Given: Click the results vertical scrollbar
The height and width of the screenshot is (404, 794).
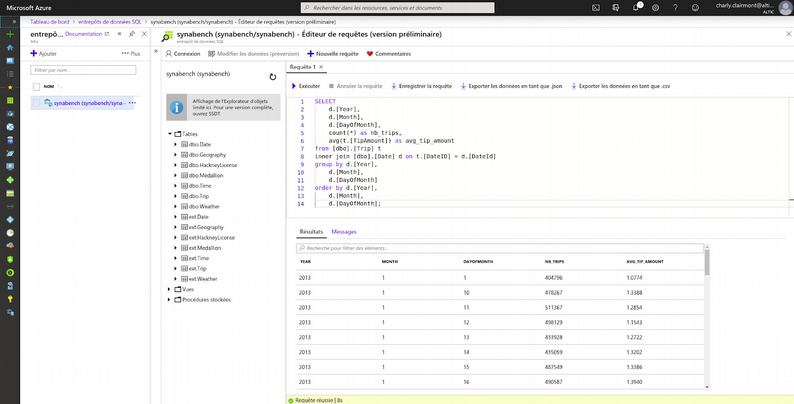Looking at the screenshot, I should [x=707, y=263].
